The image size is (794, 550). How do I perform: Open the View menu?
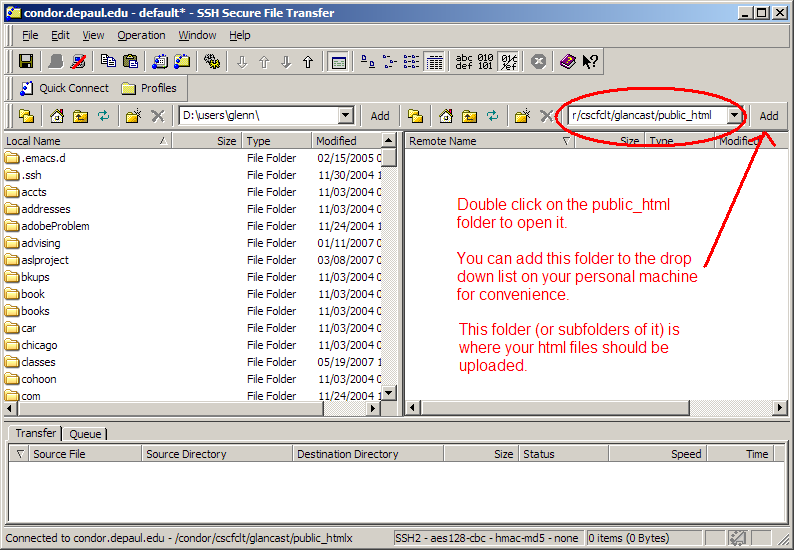[x=93, y=35]
